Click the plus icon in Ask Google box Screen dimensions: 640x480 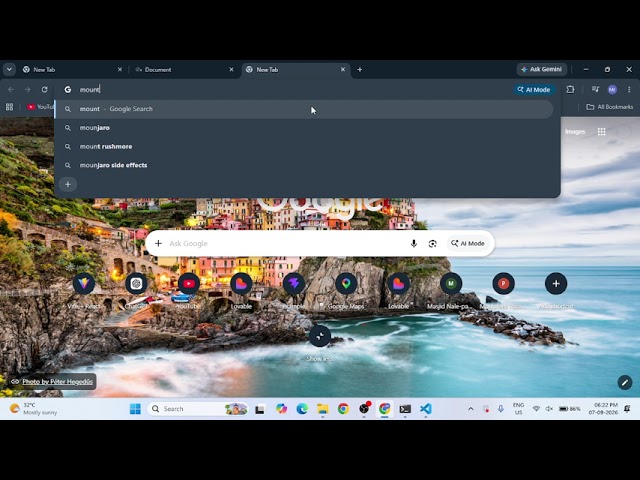pyautogui.click(x=158, y=244)
